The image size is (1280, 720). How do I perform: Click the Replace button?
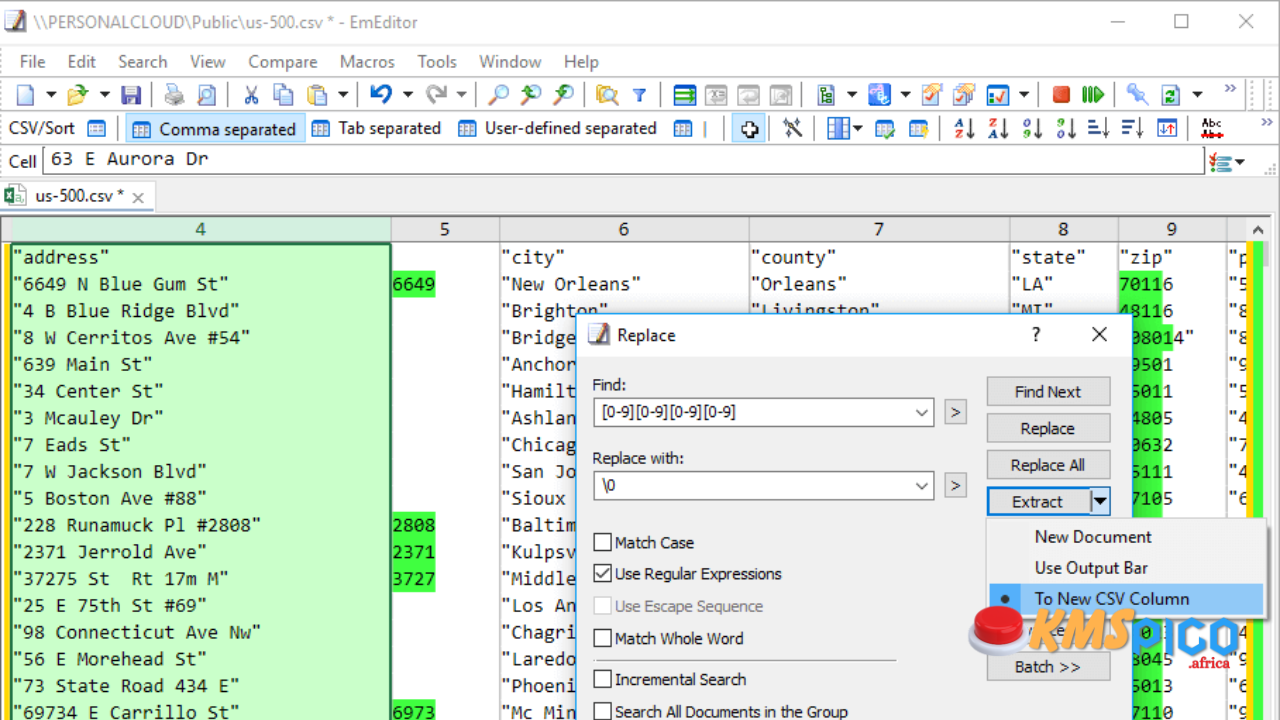[1048, 428]
